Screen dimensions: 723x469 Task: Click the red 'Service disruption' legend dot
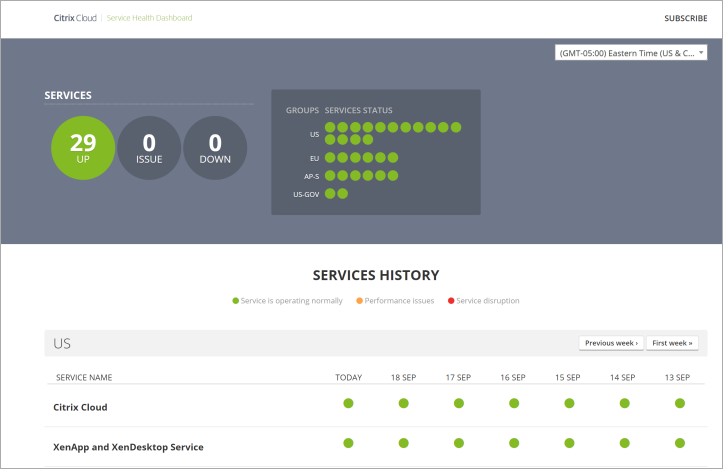pos(451,301)
